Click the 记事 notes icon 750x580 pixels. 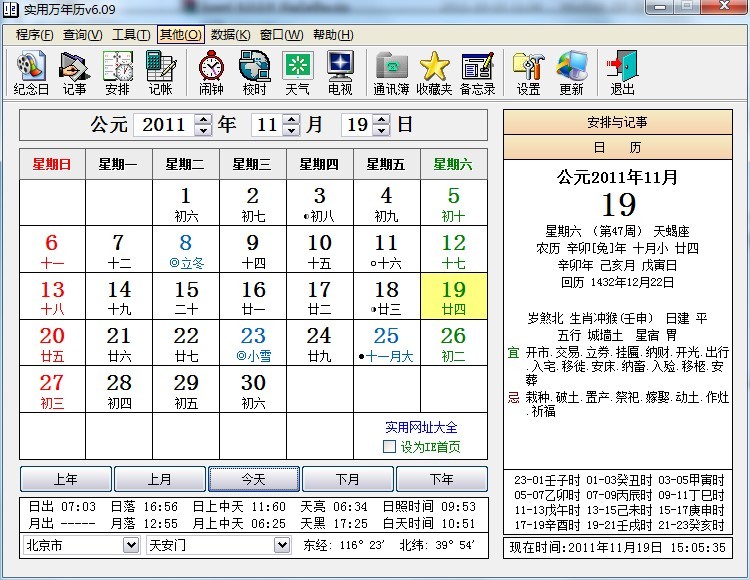click(74, 72)
